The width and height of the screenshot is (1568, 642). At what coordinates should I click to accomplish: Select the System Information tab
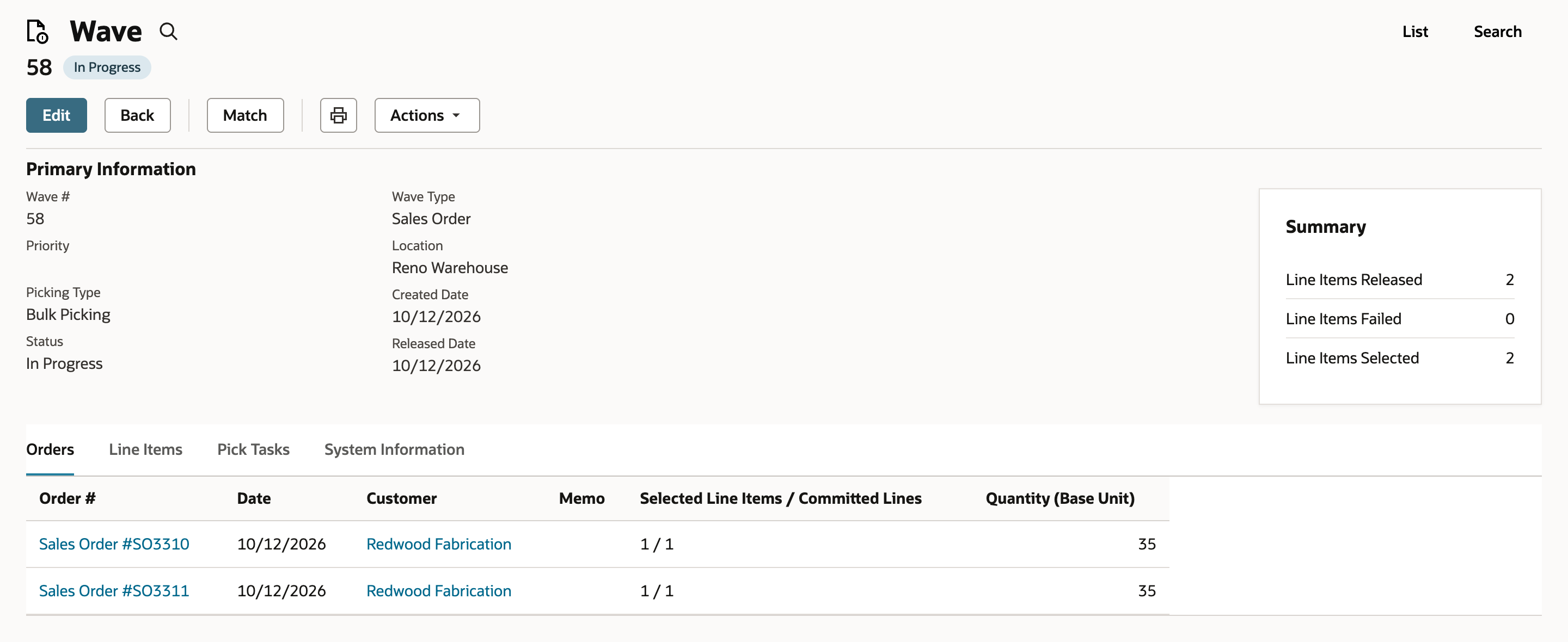pos(394,449)
